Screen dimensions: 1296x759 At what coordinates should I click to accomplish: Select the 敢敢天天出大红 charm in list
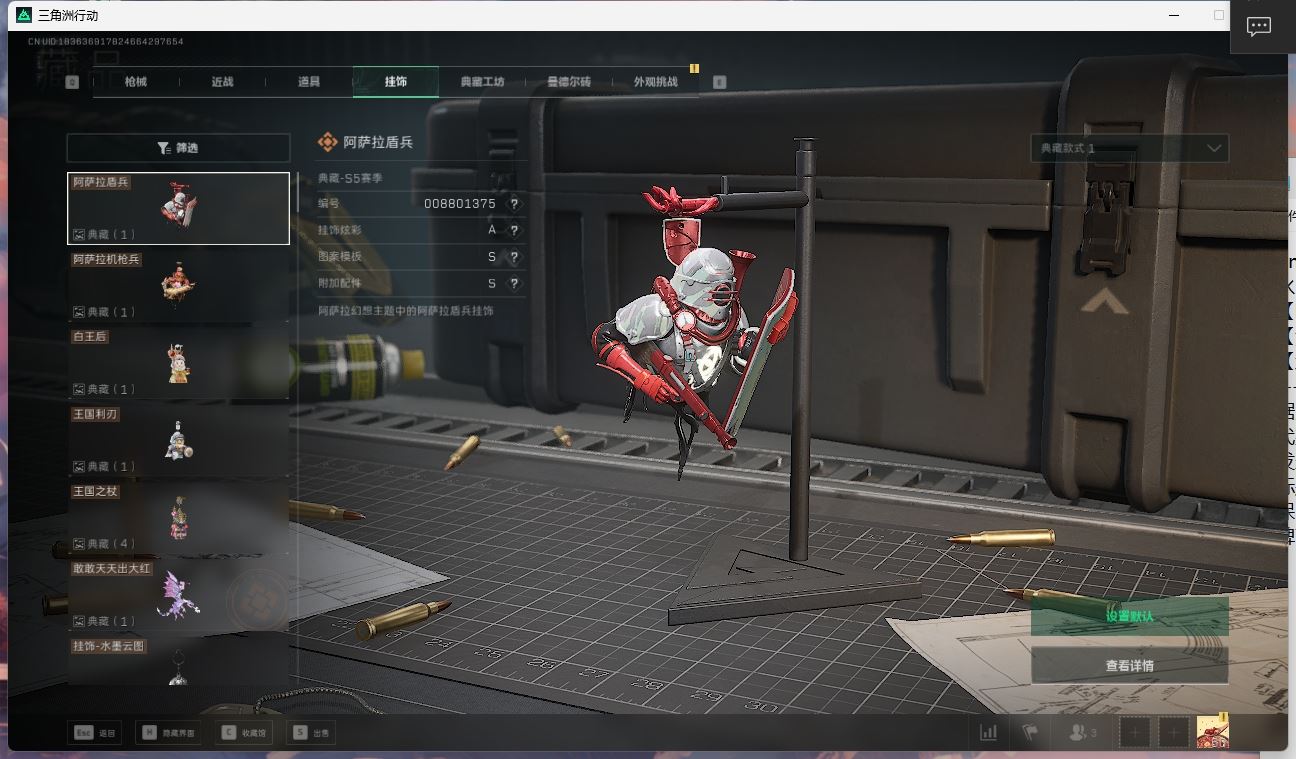coord(178,595)
